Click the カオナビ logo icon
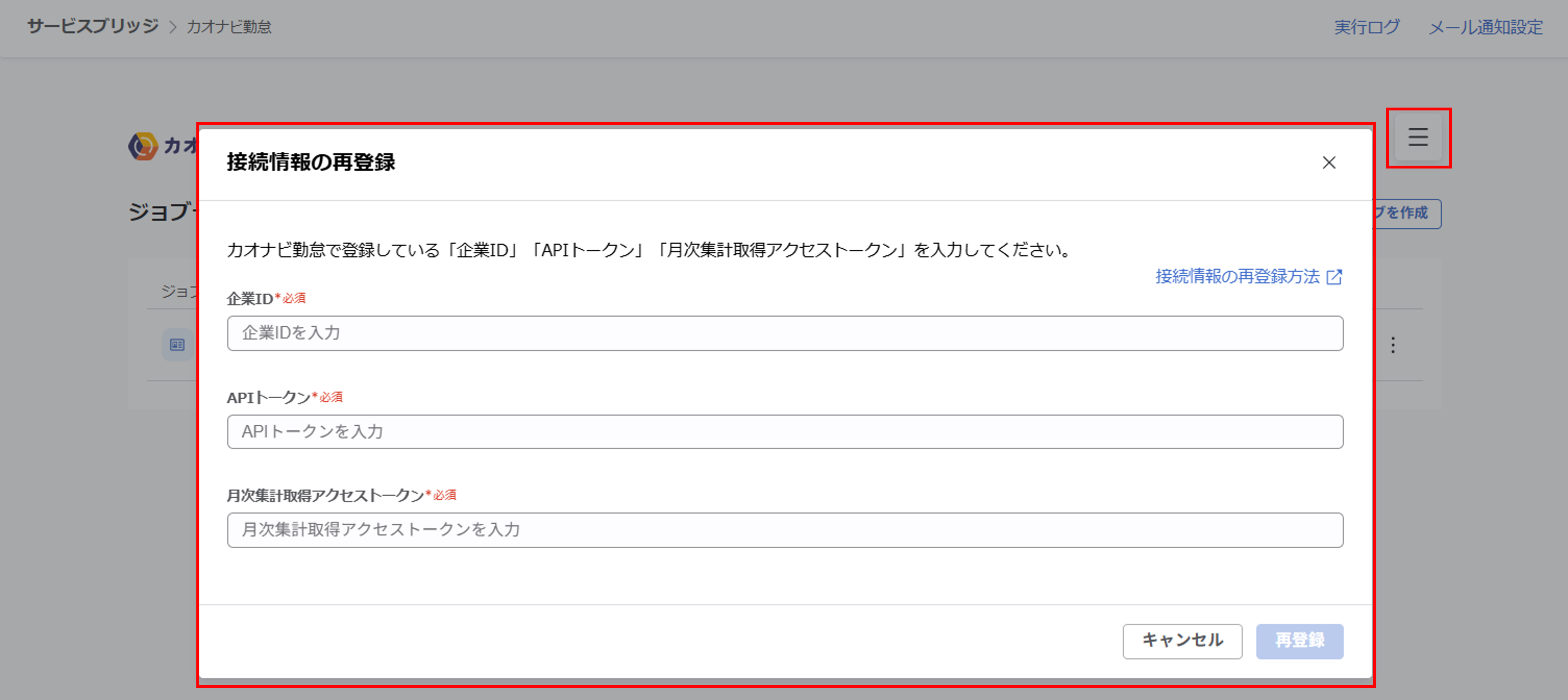Viewport: 1568px width, 700px height. coord(143,146)
